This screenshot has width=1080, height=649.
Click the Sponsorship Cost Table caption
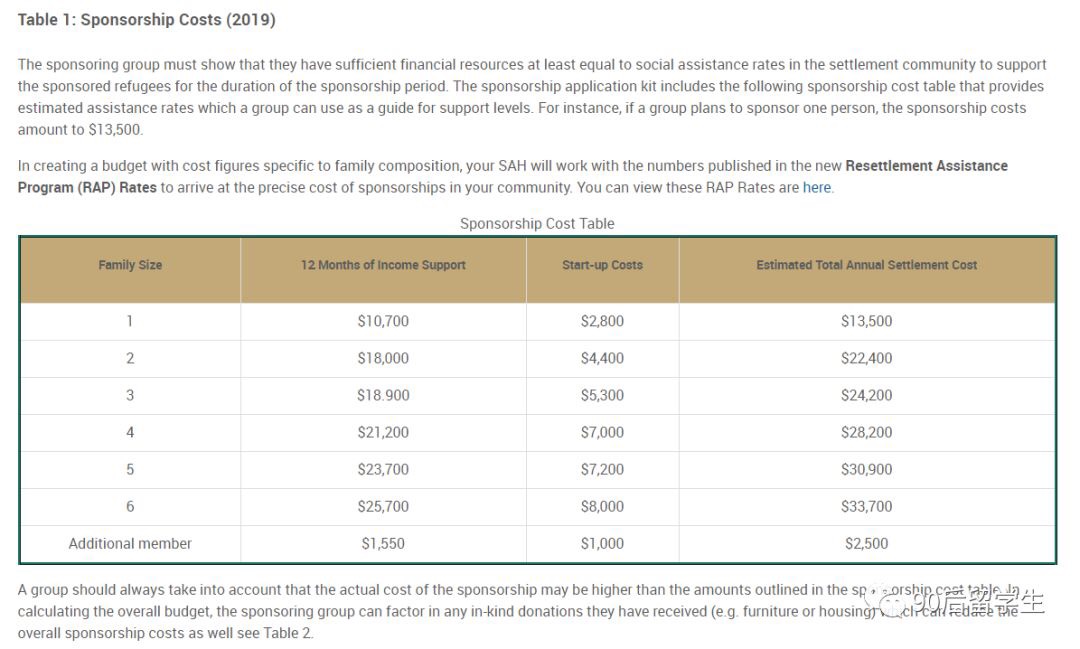[x=537, y=223]
